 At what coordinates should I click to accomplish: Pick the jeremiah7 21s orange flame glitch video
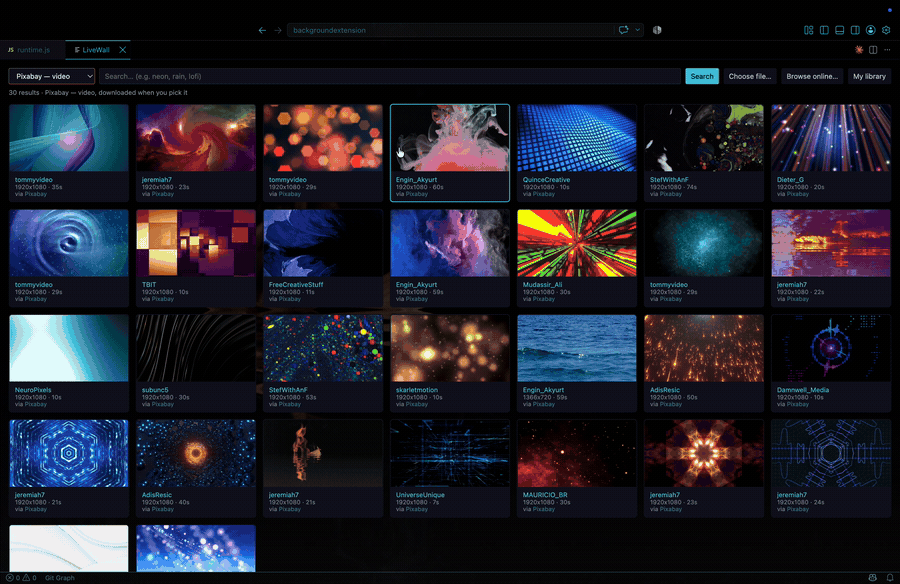coord(323,468)
